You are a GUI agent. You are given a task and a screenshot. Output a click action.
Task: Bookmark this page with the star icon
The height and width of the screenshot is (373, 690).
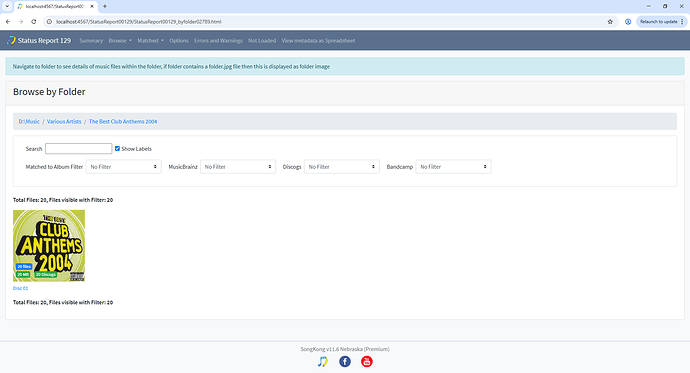coord(610,22)
